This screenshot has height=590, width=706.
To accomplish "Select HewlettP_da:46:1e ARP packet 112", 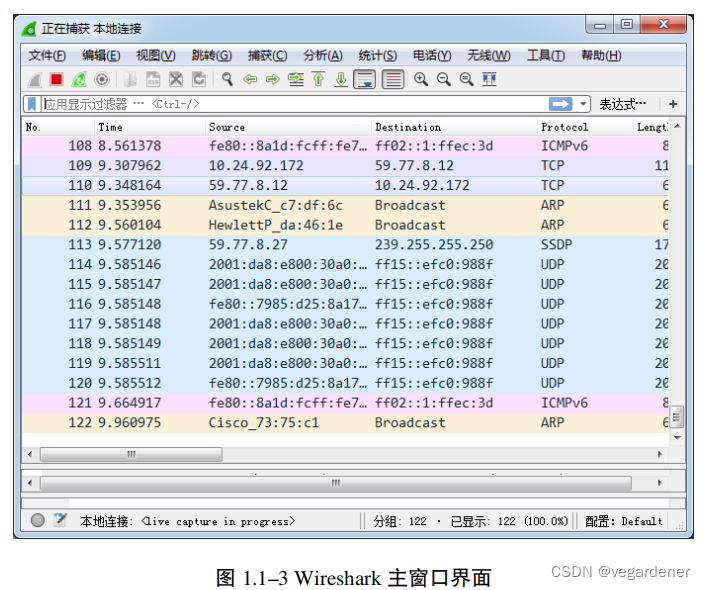I will tap(345, 225).
